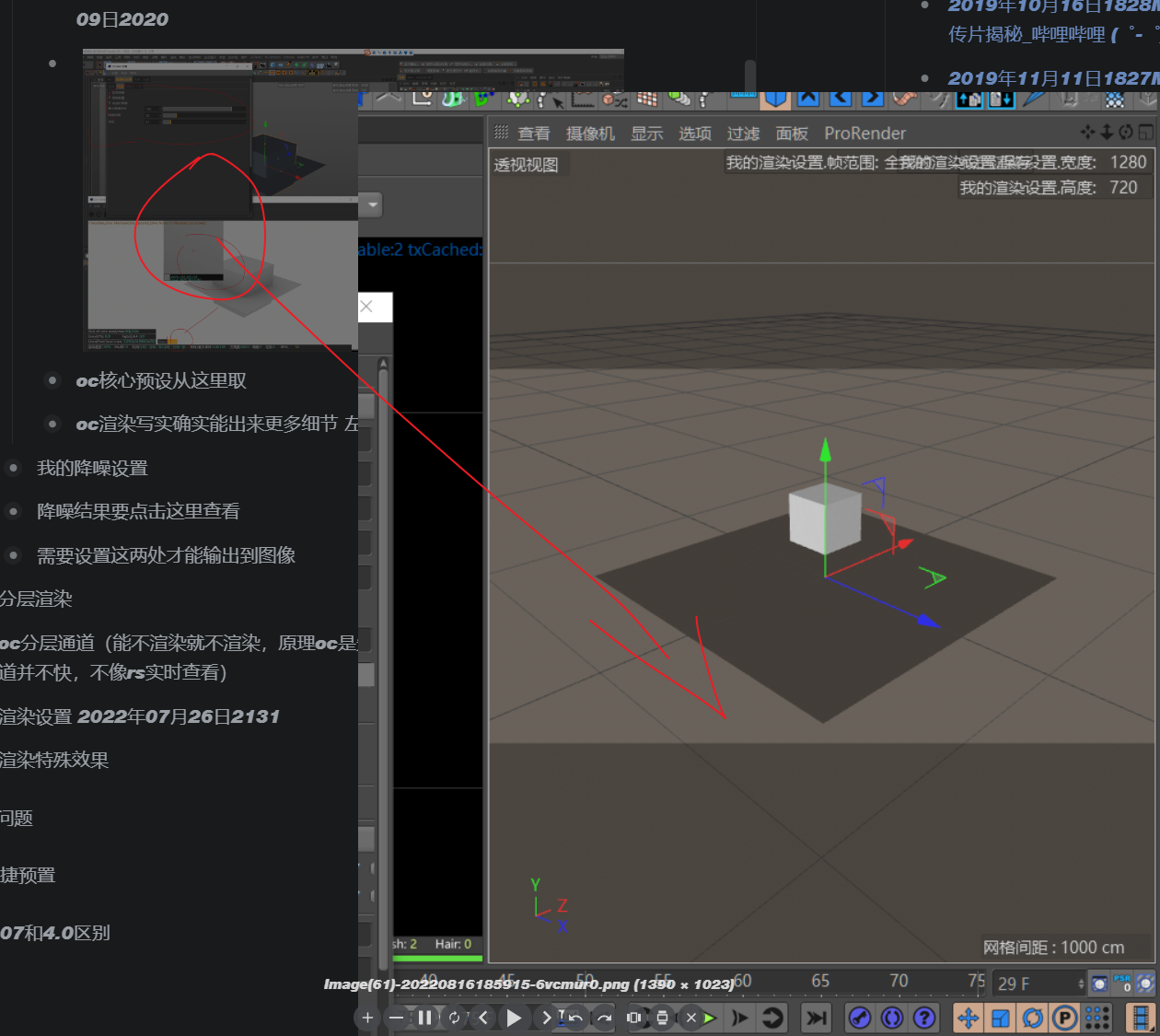This screenshot has width=1160, height=1036.
Task: Click the white X box above the black panel
Action: (368, 308)
